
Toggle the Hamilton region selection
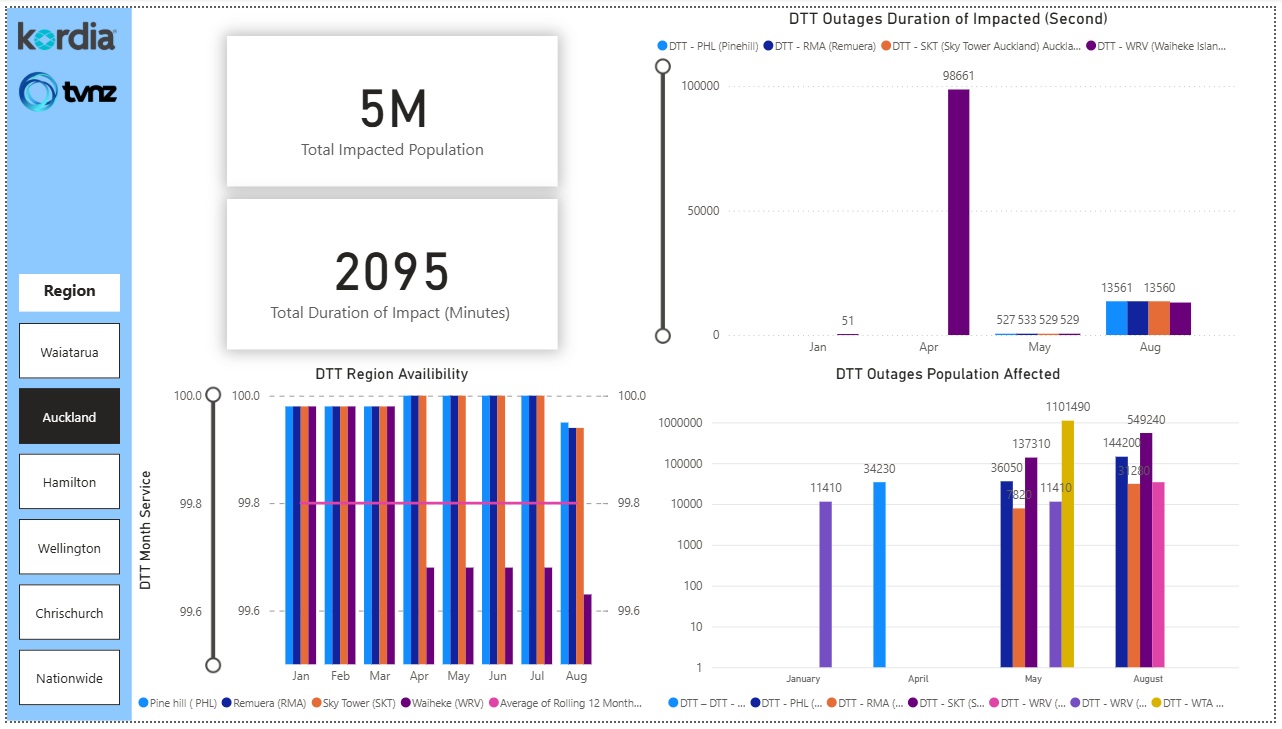69,481
